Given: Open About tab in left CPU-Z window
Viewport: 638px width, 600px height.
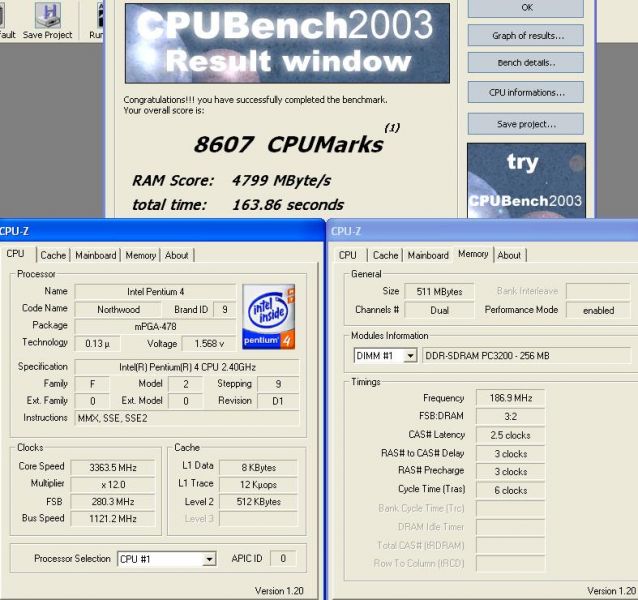Looking at the screenshot, I should pyautogui.click(x=177, y=255).
